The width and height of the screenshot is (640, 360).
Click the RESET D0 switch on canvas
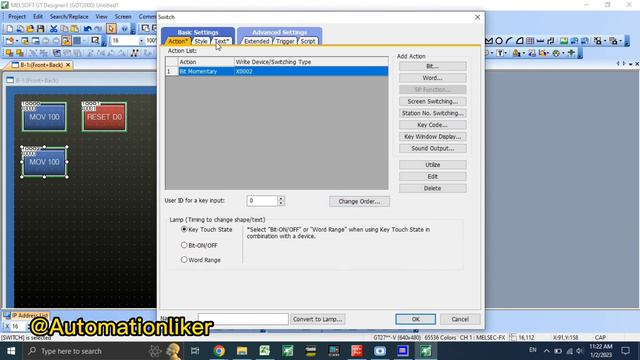(104, 117)
